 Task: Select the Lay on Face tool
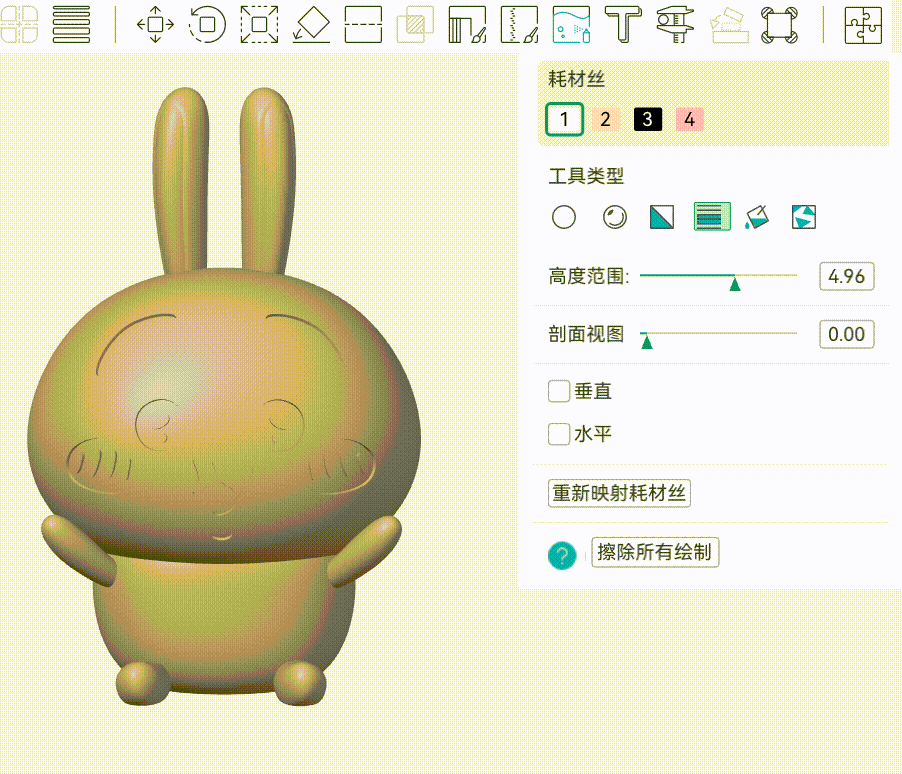tap(311, 24)
